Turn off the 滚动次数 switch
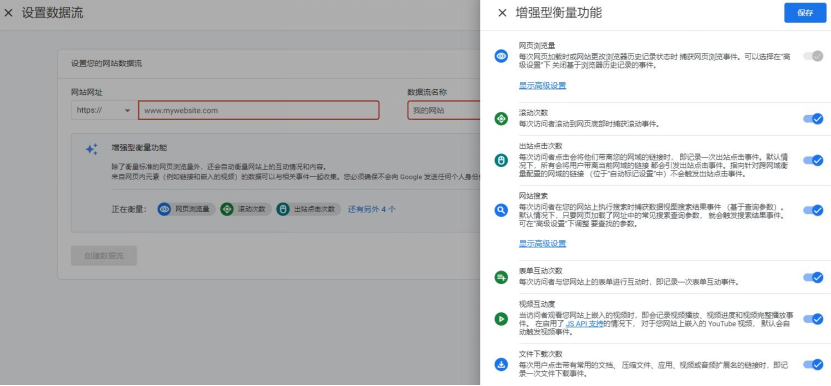Screen dimensions: 831x386 coord(813,119)
